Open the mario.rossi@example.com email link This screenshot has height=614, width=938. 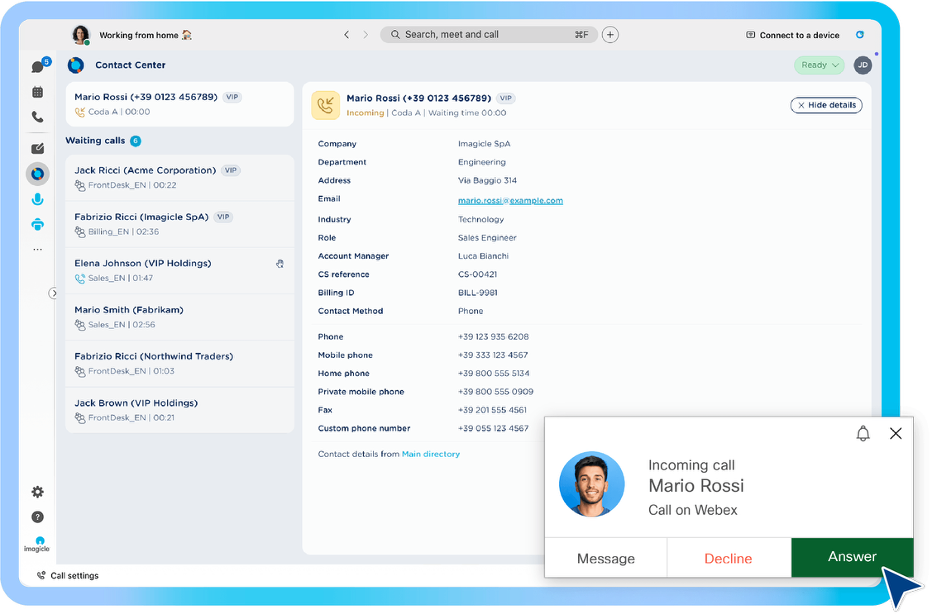(510, 200)
